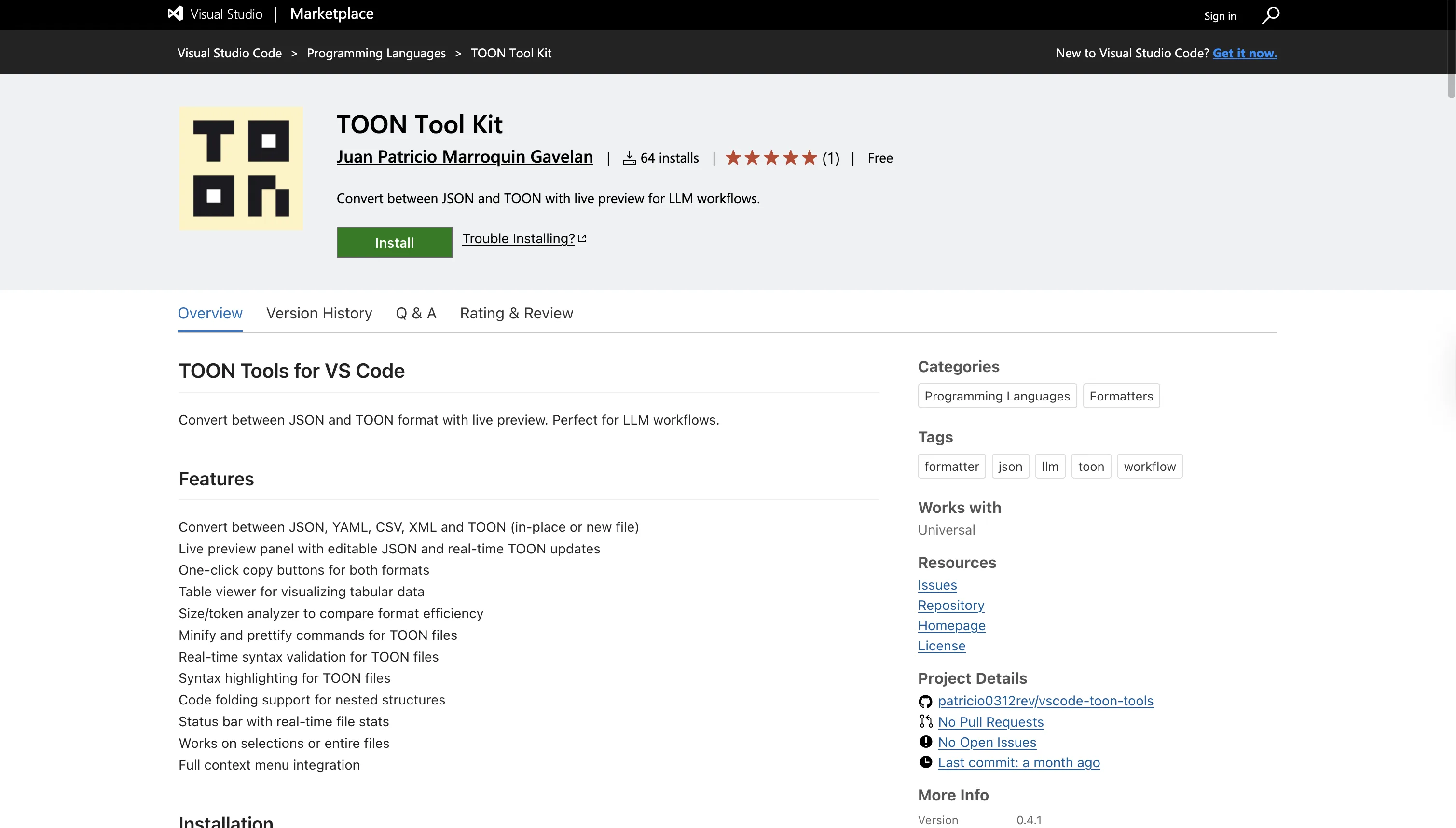Click Last commit: a month ago link

[1019, 762]
